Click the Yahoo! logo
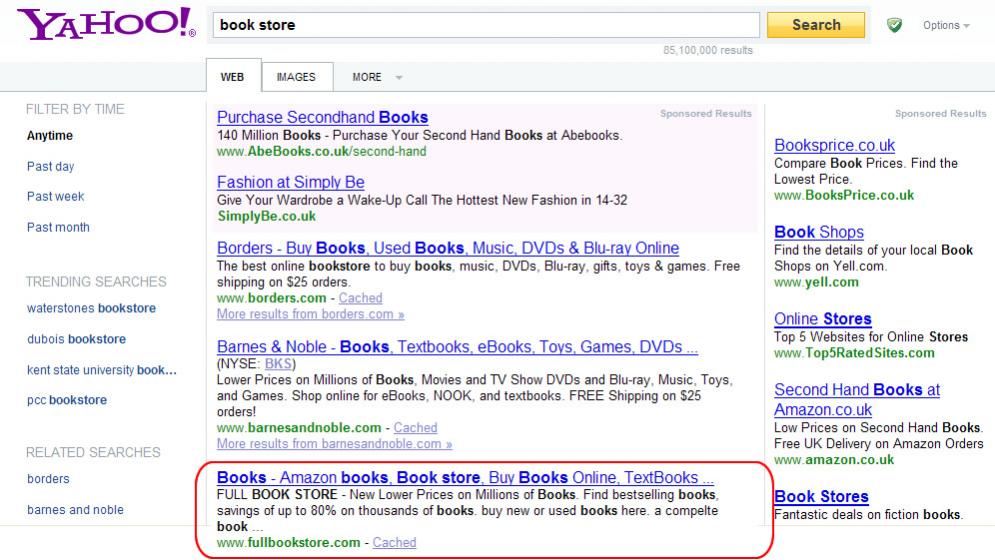 (x=107, y=23)
